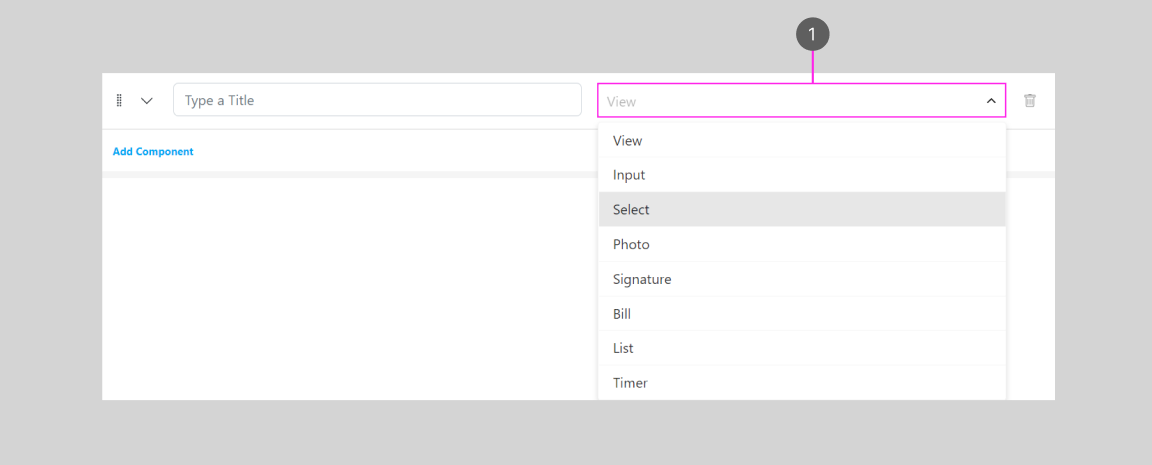Choose Select from the dropdown list
The height and width of the screenshot is (465, 1152).
coord(802,209)
